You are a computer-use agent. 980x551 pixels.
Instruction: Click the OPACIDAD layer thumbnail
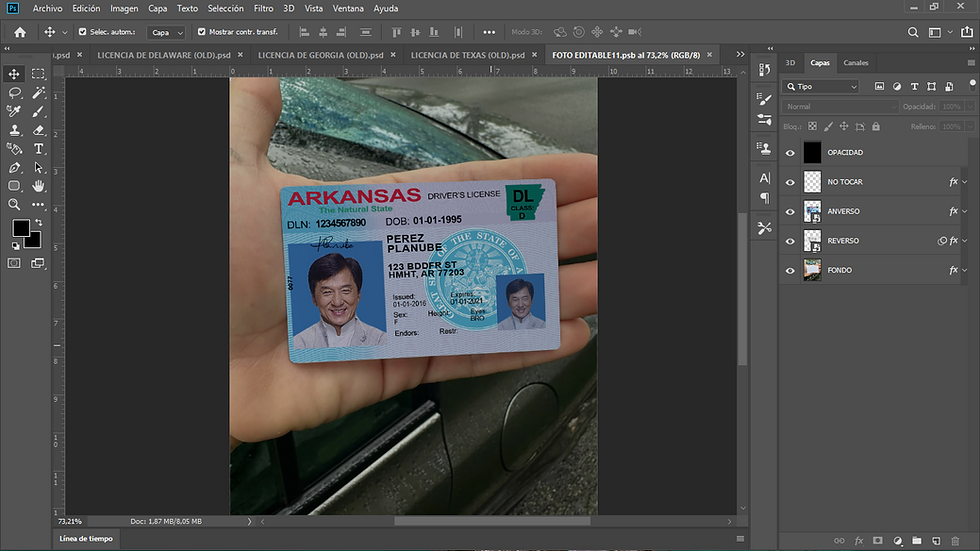pyautogui.click(x=812, y=153)
